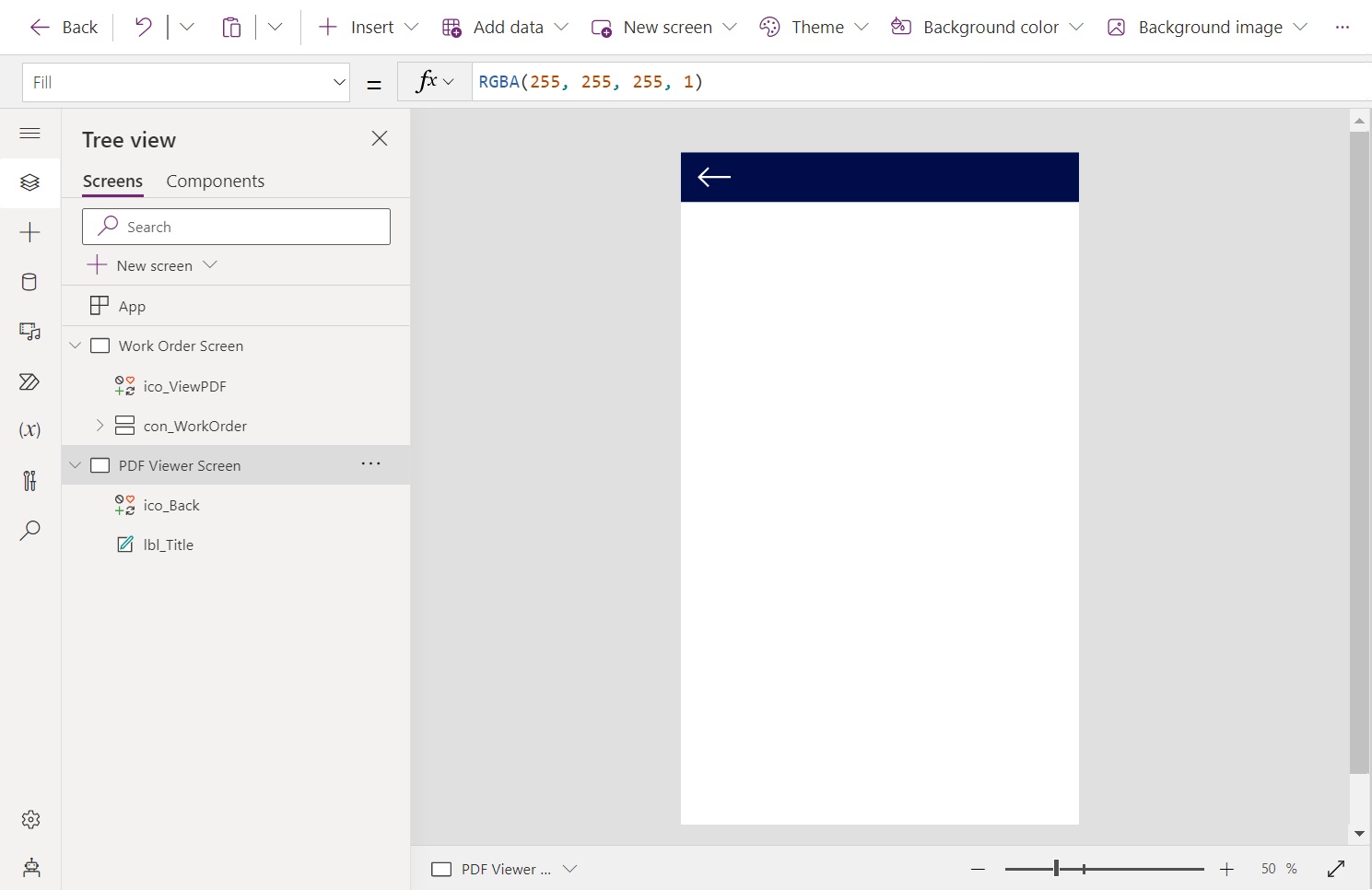Switch to the Components tab
This screenshot has height=890, width=1372.
tap(215, 181)
